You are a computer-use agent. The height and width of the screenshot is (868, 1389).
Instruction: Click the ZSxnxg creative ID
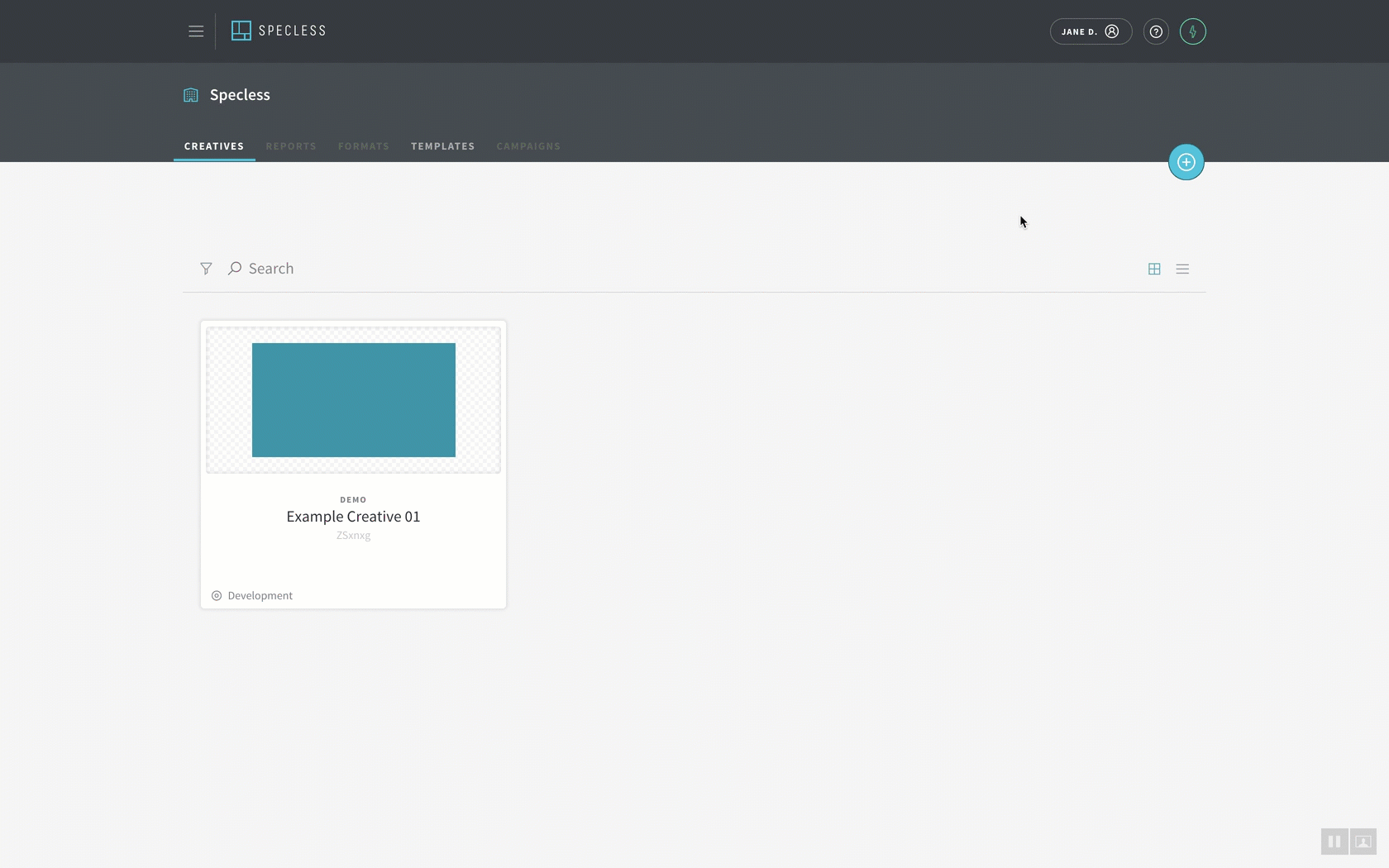click(x=353, y=536)
